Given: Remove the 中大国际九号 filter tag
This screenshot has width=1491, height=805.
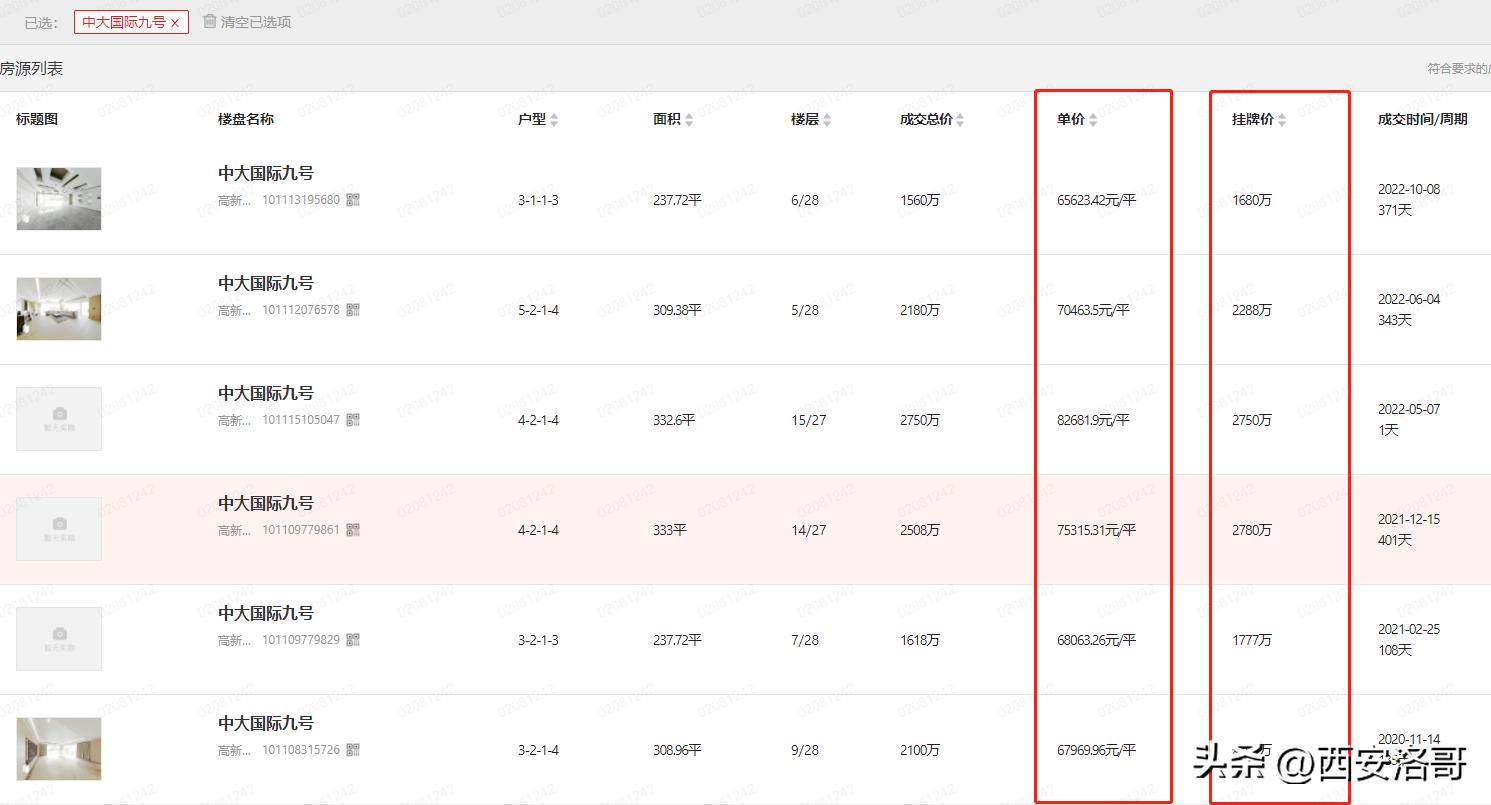Looking at the screenshot, I should (x=175, y=22).
